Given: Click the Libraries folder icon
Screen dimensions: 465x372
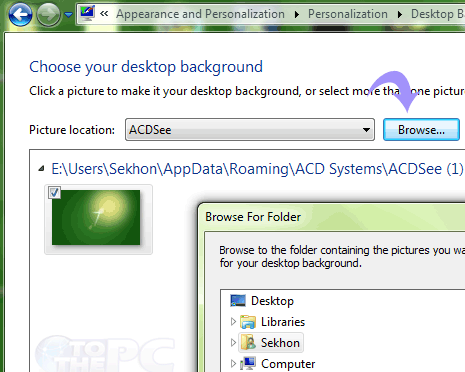Looking at the screenshot, I should (248, 322).
